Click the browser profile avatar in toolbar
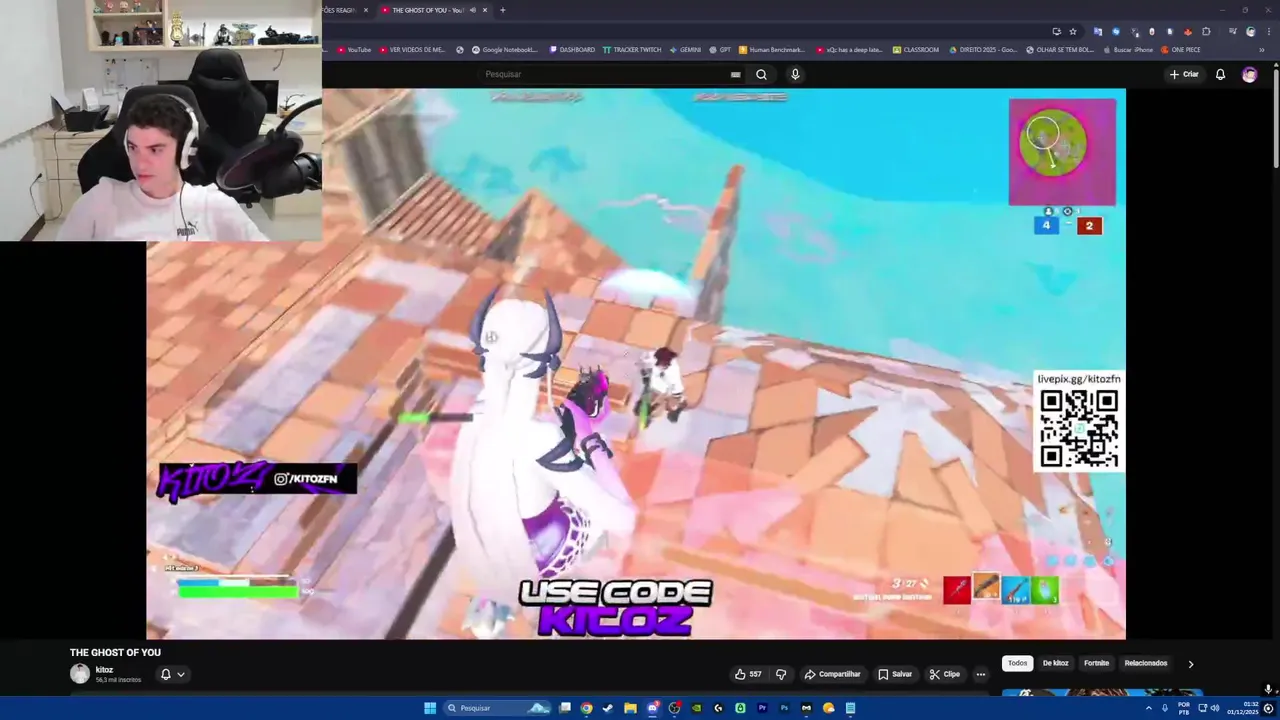 click(1250, 31)
